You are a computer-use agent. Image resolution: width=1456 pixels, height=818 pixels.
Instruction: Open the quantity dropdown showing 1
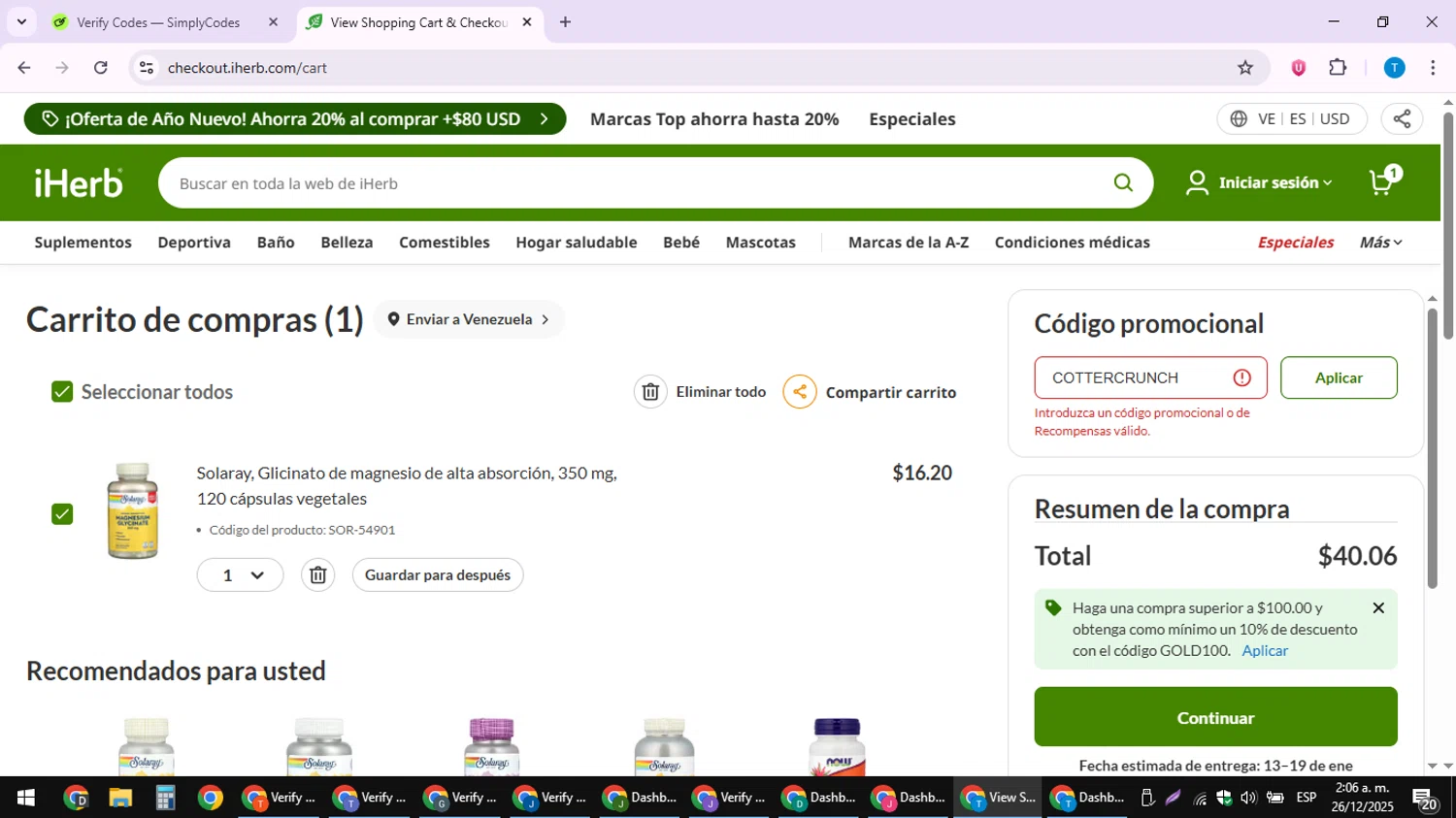(240, 574)
